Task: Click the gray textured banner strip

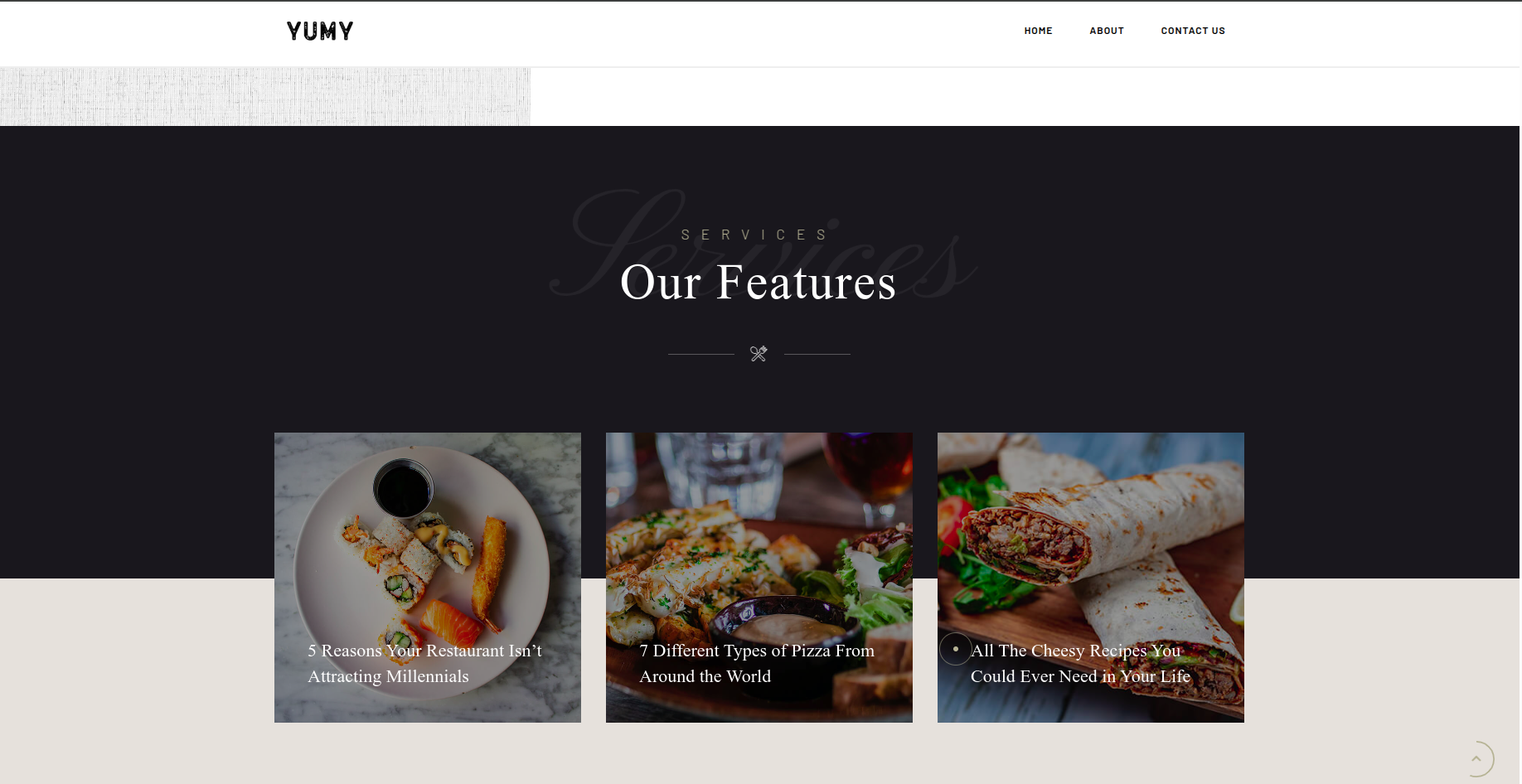Action: 265,96
